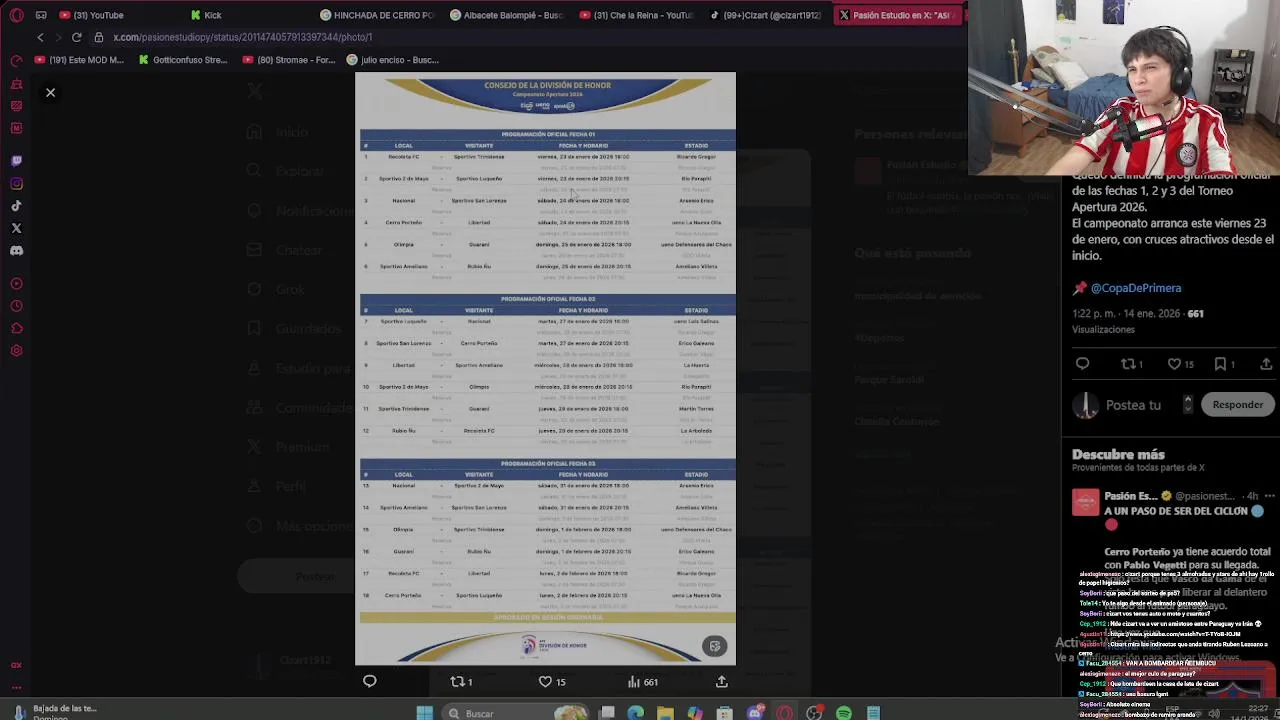Open History clock in the sidebar
The height and width of the screenshot is (720, 1280).
click(16, 306)
